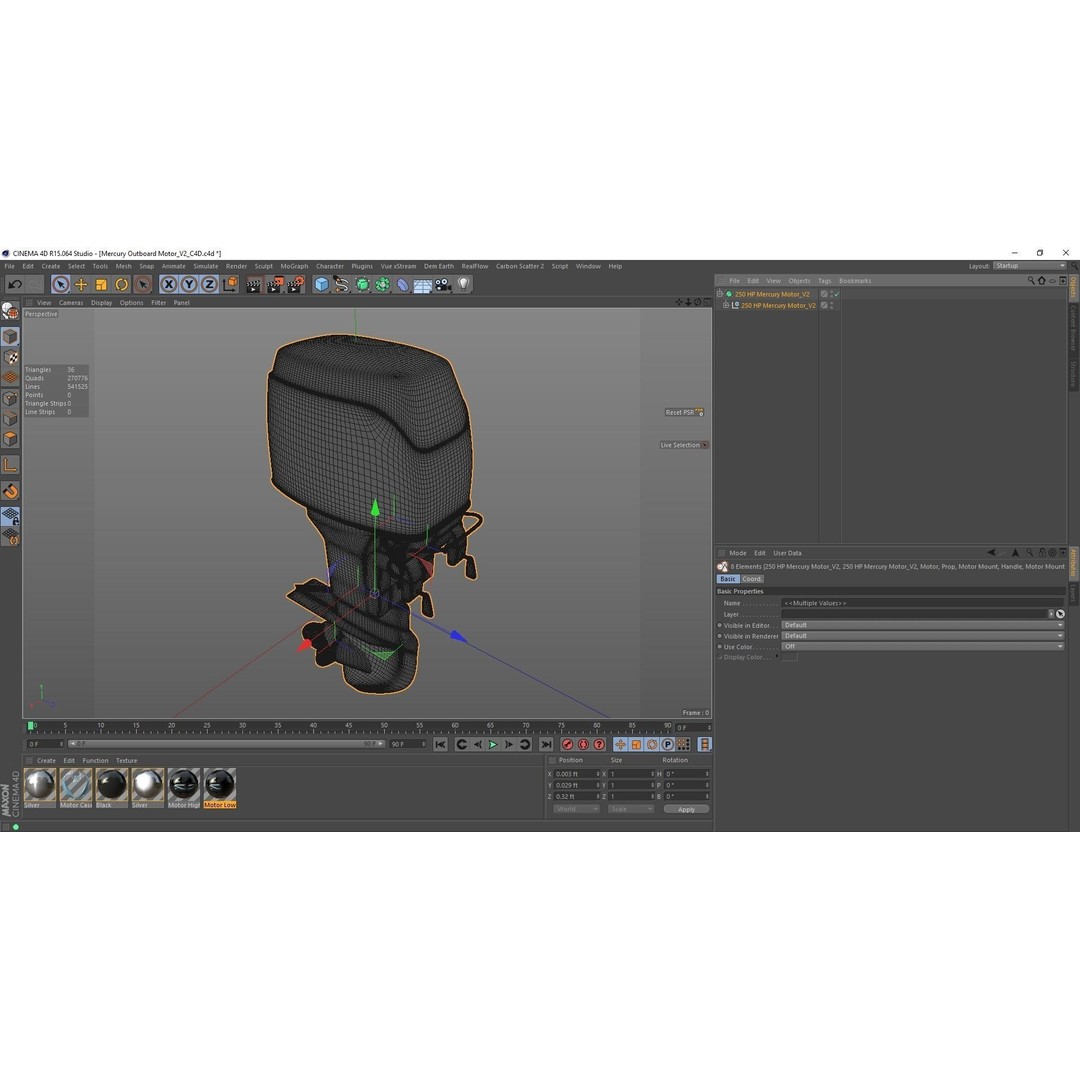Viewport: 1080px width, 1080px height.
Task: Click the Apply button in coordinates
Action: 686,809
